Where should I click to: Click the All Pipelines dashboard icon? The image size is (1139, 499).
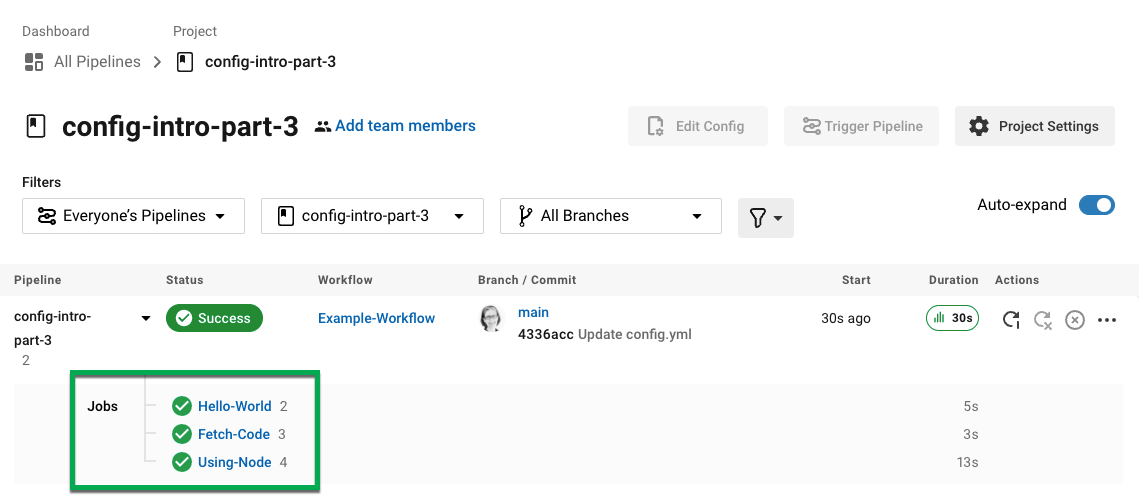tap(34, 62)
